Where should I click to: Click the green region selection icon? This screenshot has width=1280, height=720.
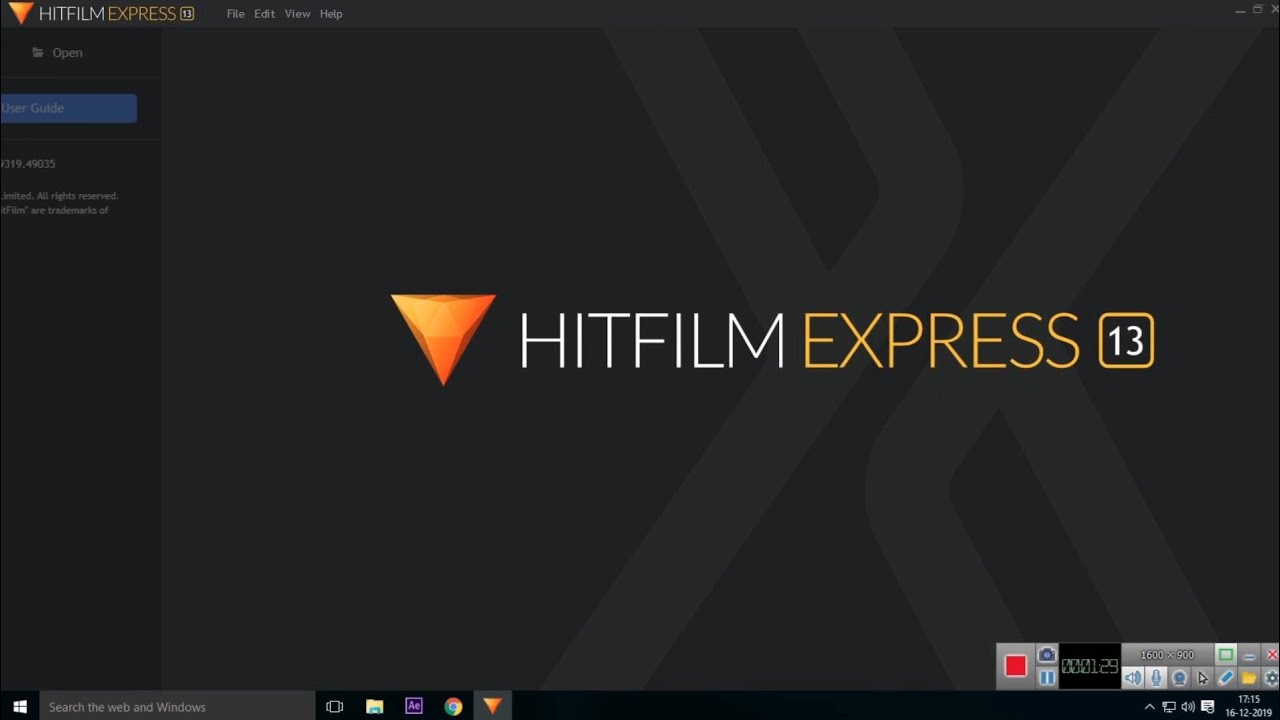click(1226, 655)
